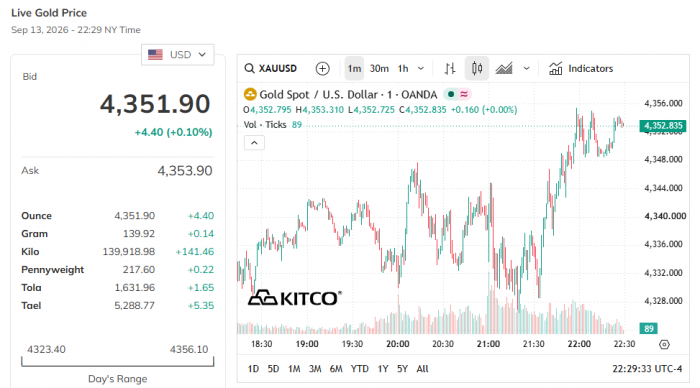Add a symbol to compare with plus icon
The width and height of the screenshot is (700, 388).
coord(322,69)
